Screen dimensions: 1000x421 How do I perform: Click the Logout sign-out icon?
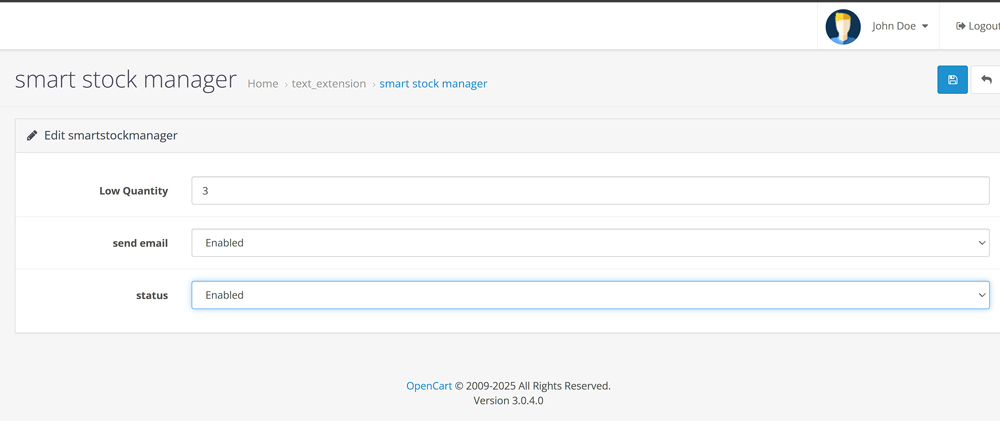961,26
